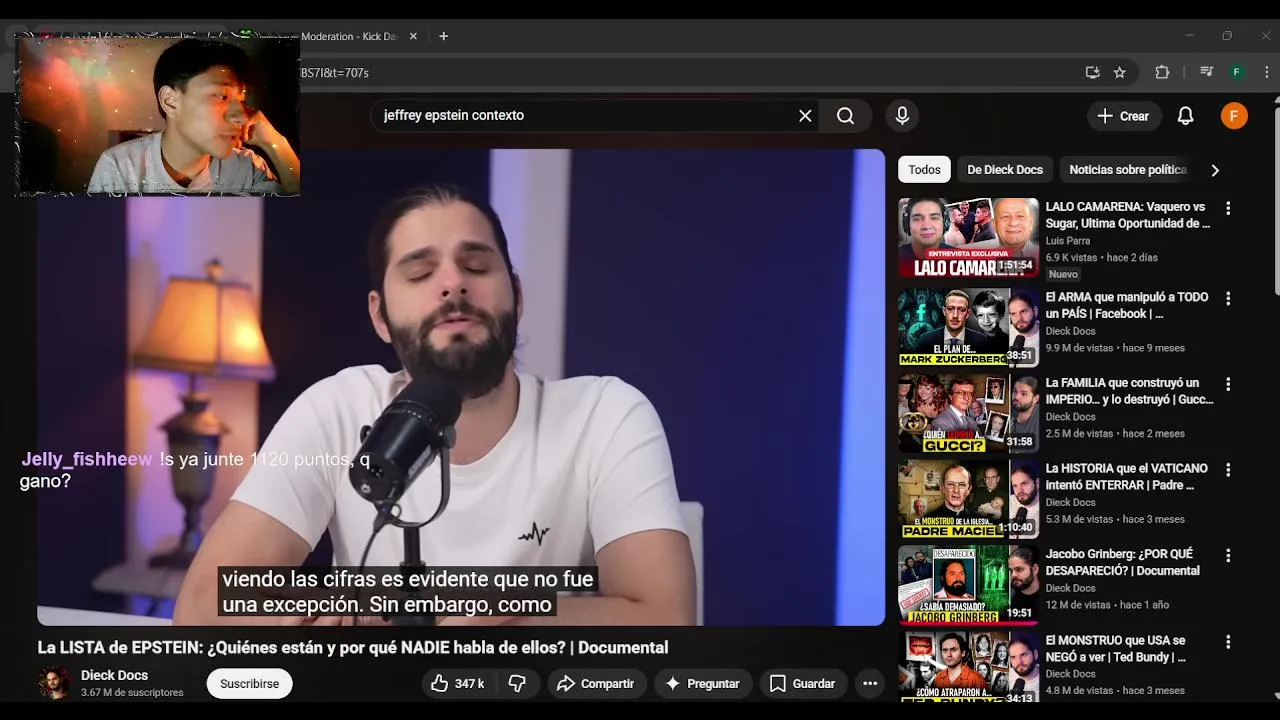Click the video title 'La LISTA de EPSTEIN'
This screenshot has width=1280, height=720.
coord(352,648)
